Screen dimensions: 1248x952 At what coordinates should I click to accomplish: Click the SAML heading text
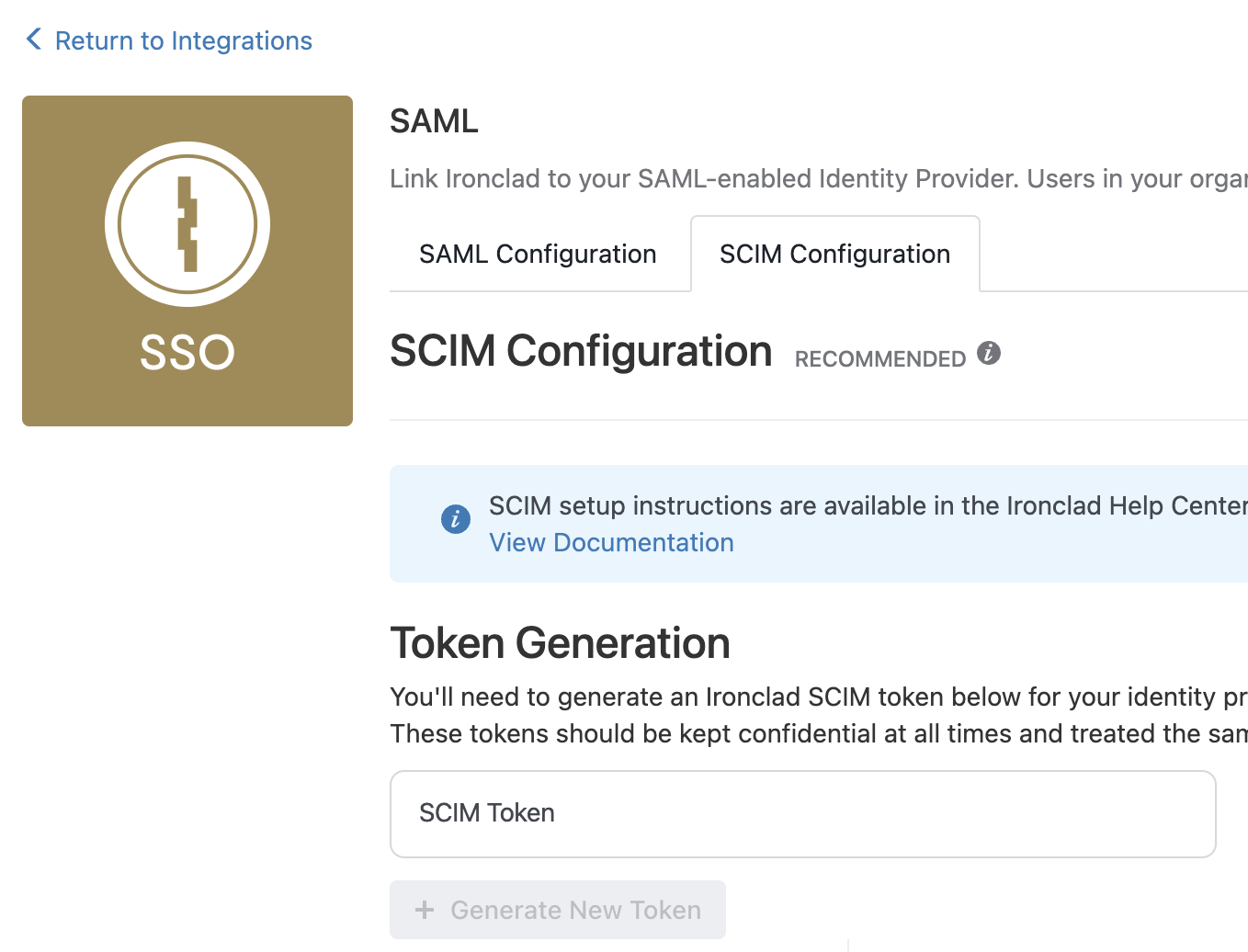click(x=434, y=120)
